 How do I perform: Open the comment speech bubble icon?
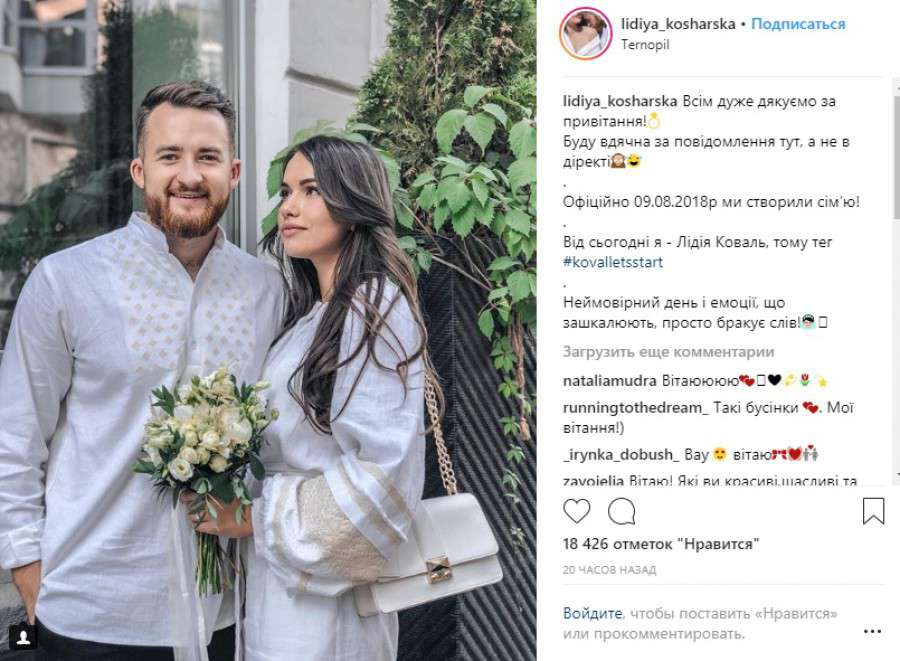(622, 511)
